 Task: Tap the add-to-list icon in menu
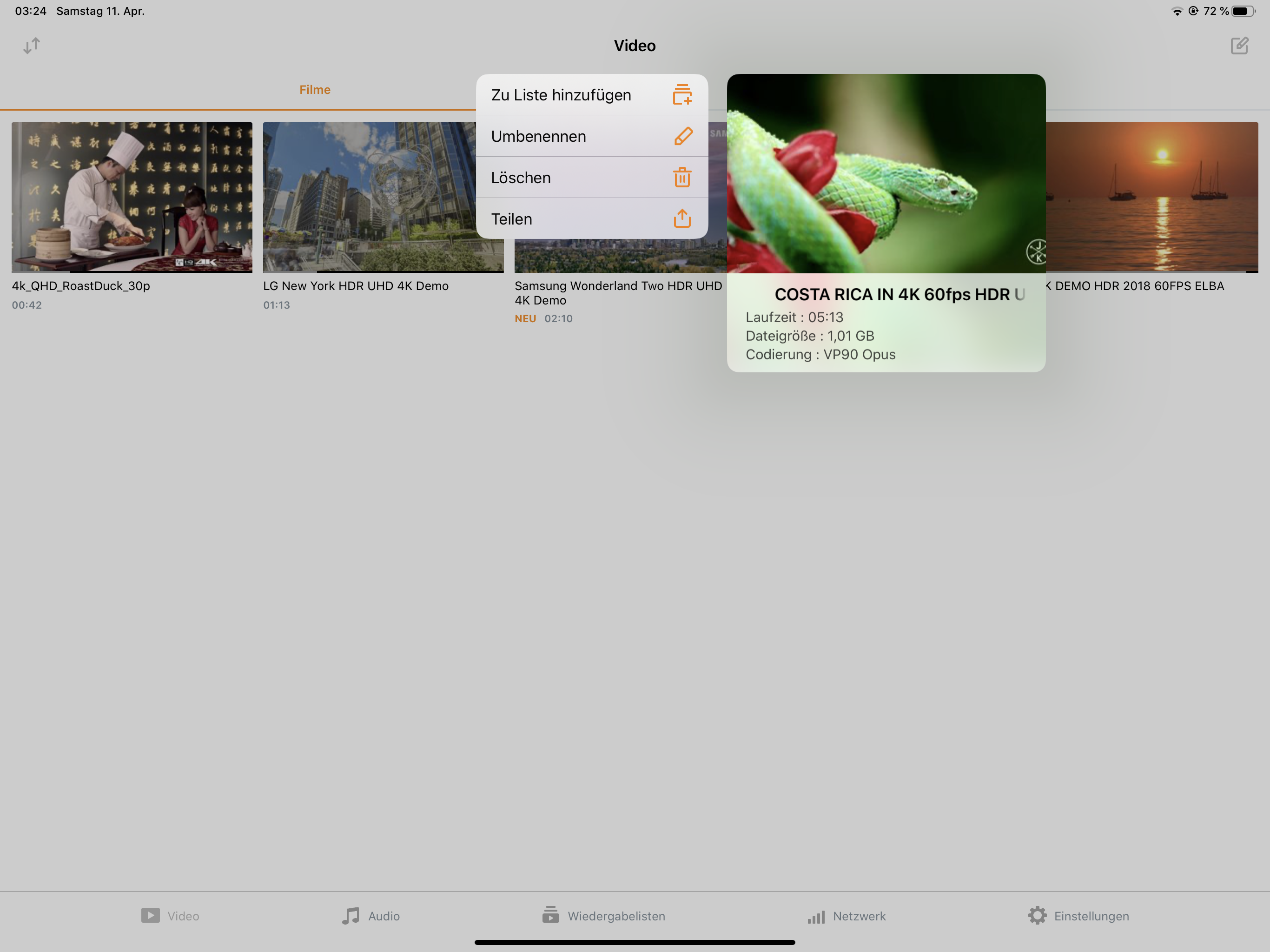(681, 95)
